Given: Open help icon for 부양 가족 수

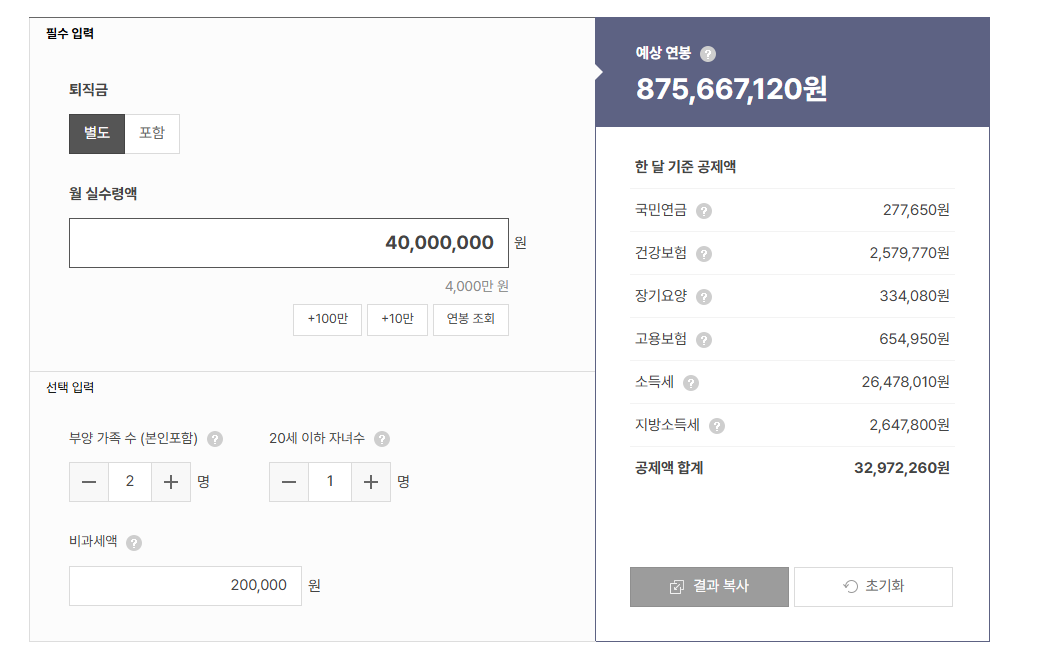Looking at the screenshot, I should point(215,439).
